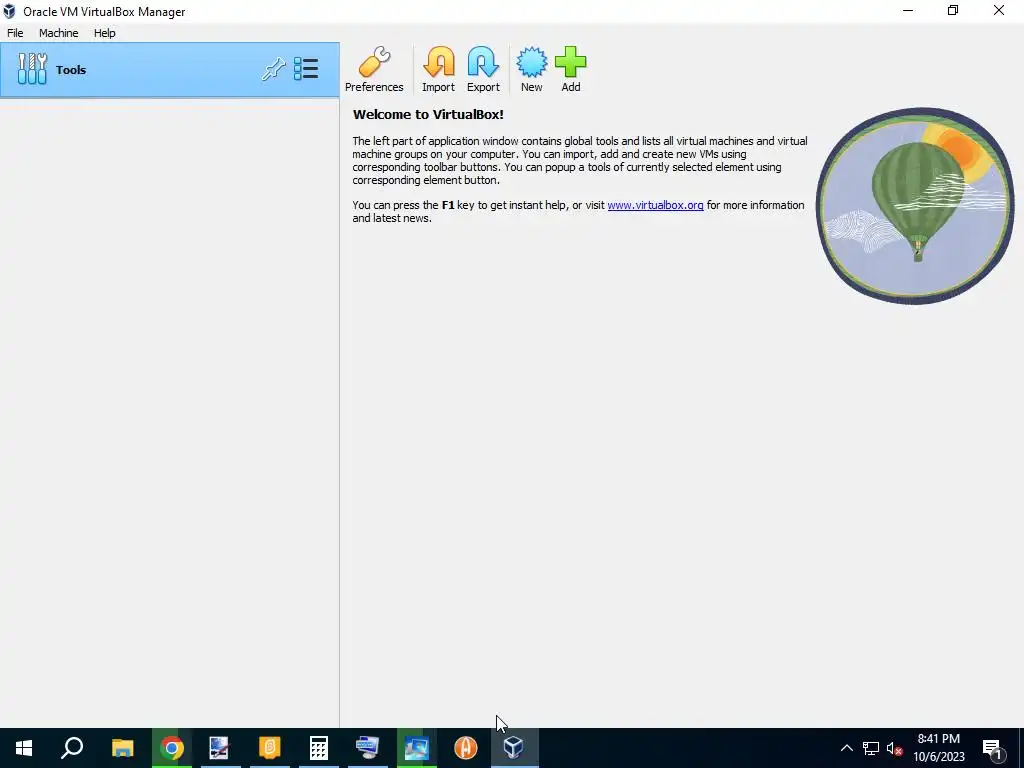
Task: Click the network status tray icon
Action: point(871,748)
